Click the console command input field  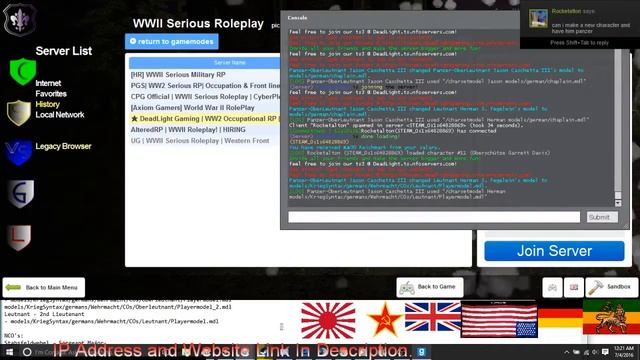point(434,217)
